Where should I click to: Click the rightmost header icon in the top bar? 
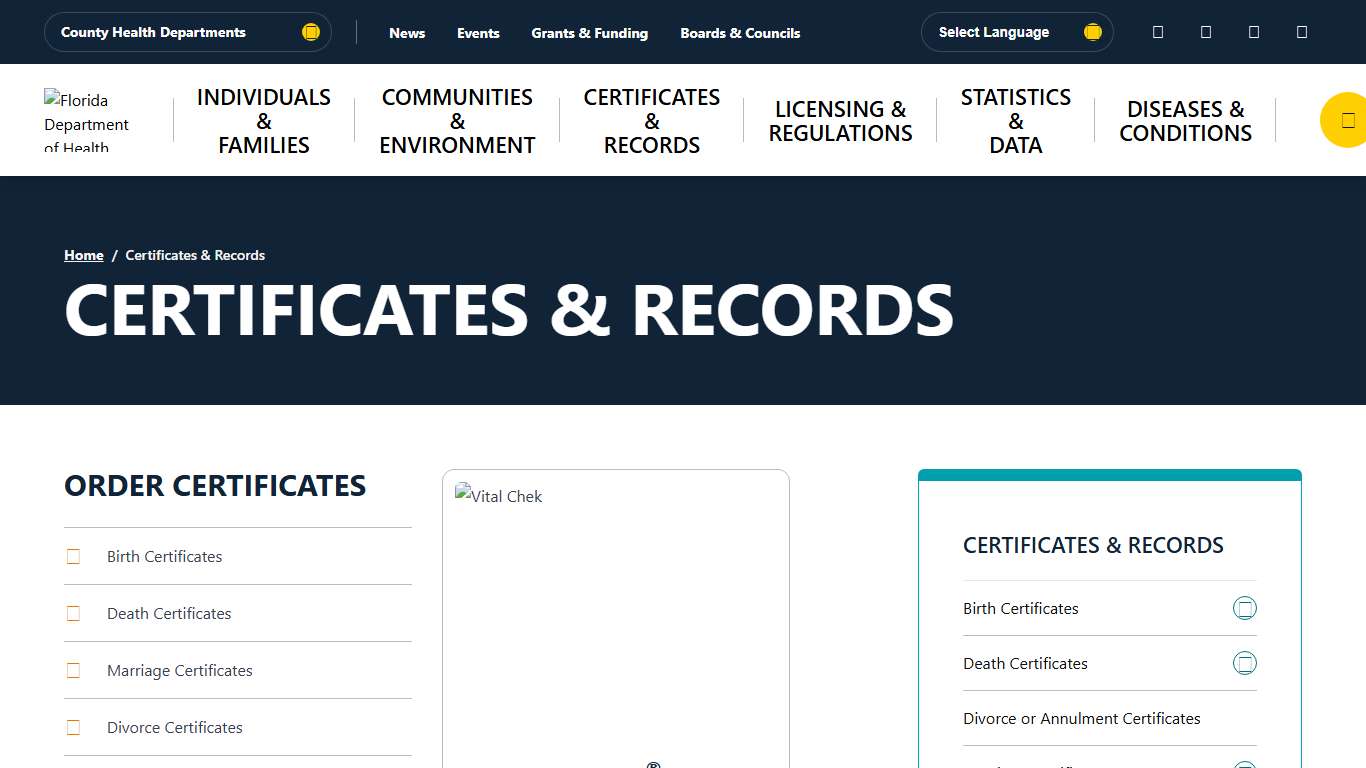(x=1301, y=32)
